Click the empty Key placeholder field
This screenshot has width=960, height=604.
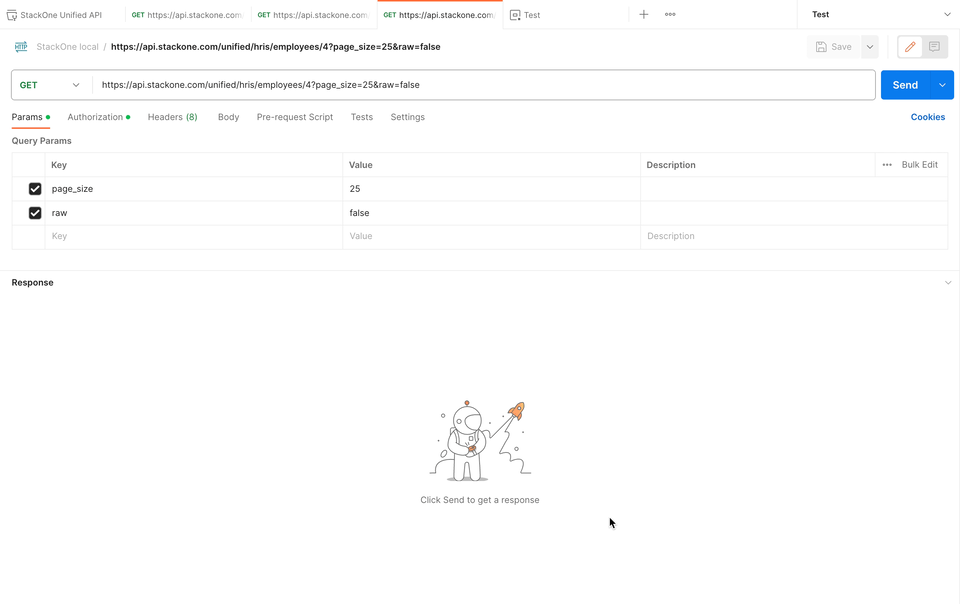tap(193, 236)
